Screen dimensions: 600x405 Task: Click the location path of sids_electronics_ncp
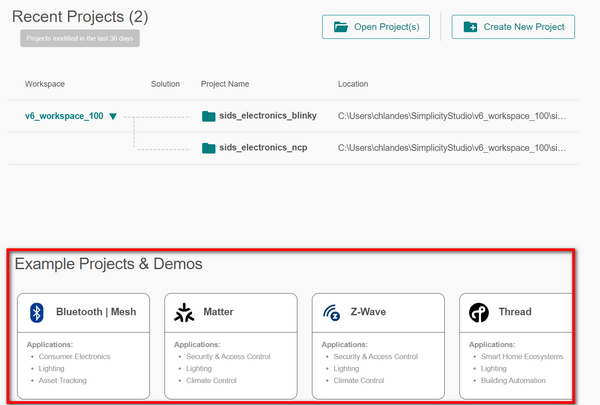(x=452, y=148)
